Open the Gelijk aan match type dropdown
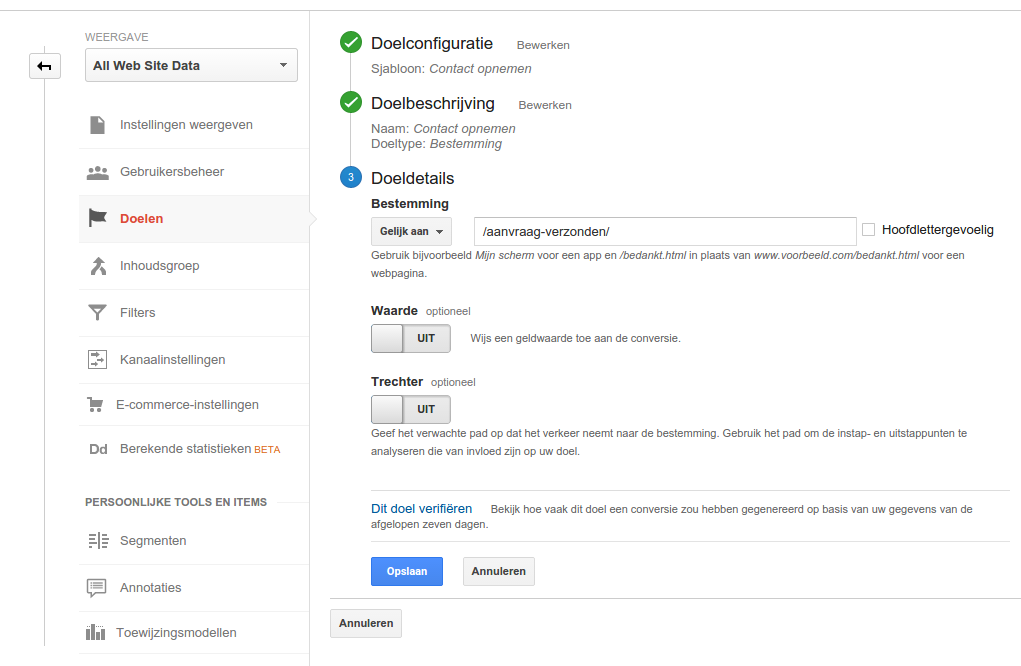 point(411,232)
